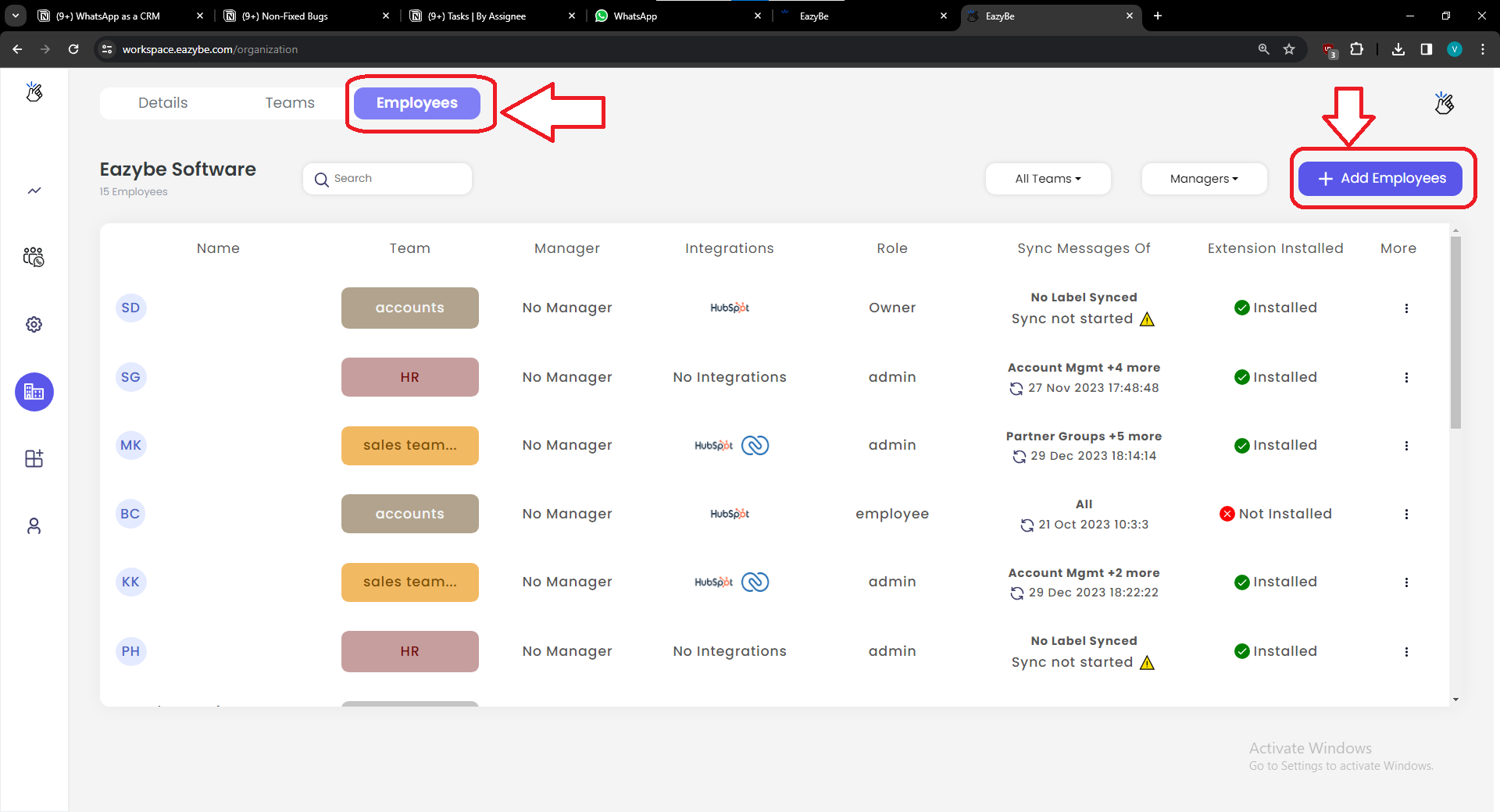This screenshot has height=812, width=1500.
Task: Open the add-widgets grid icon in sidebar
Action: tap(34, 458)
